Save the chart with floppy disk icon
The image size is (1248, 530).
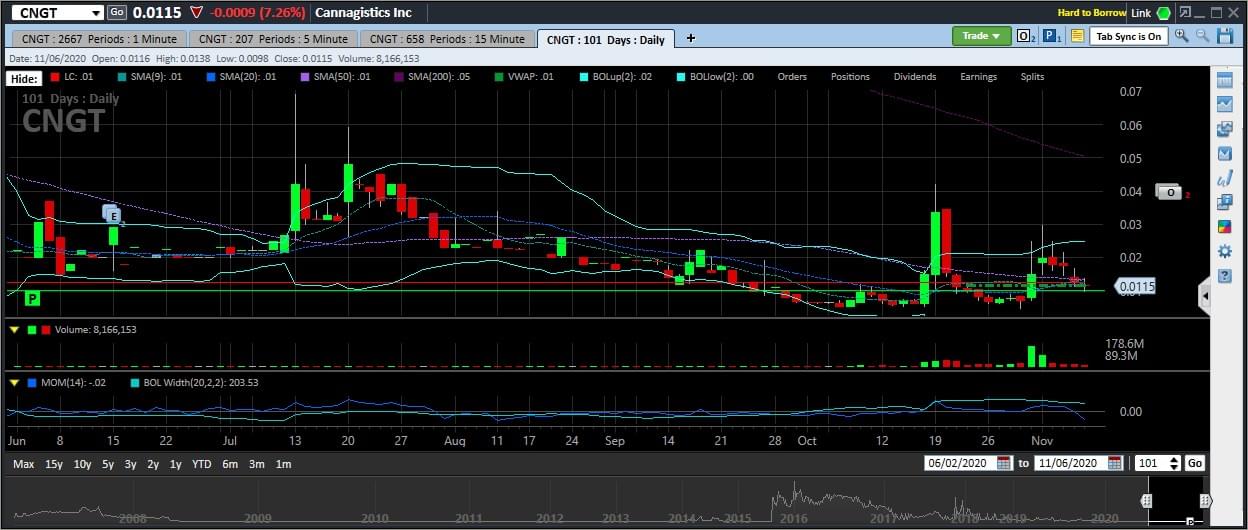pyautogui.click(x=1225, y=36)
